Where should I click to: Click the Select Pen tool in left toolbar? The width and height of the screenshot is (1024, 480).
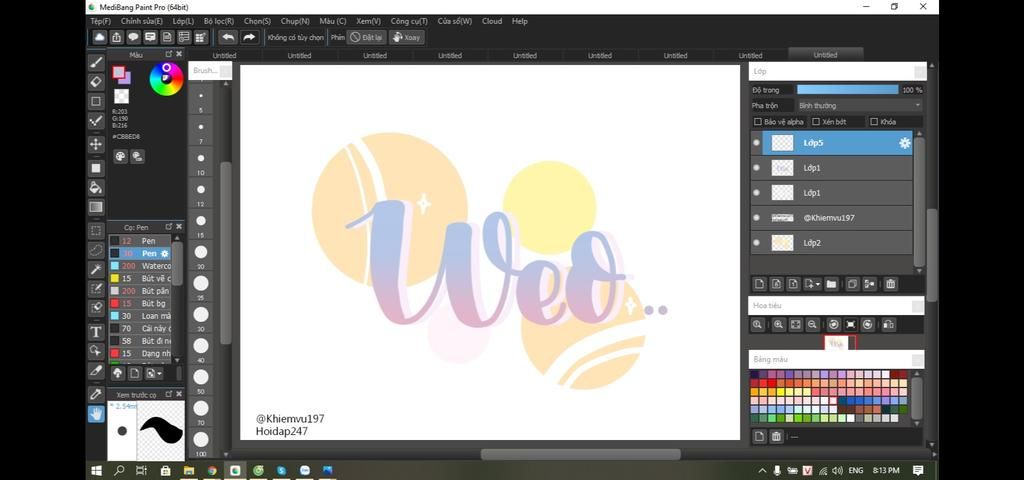coord(96,289)
